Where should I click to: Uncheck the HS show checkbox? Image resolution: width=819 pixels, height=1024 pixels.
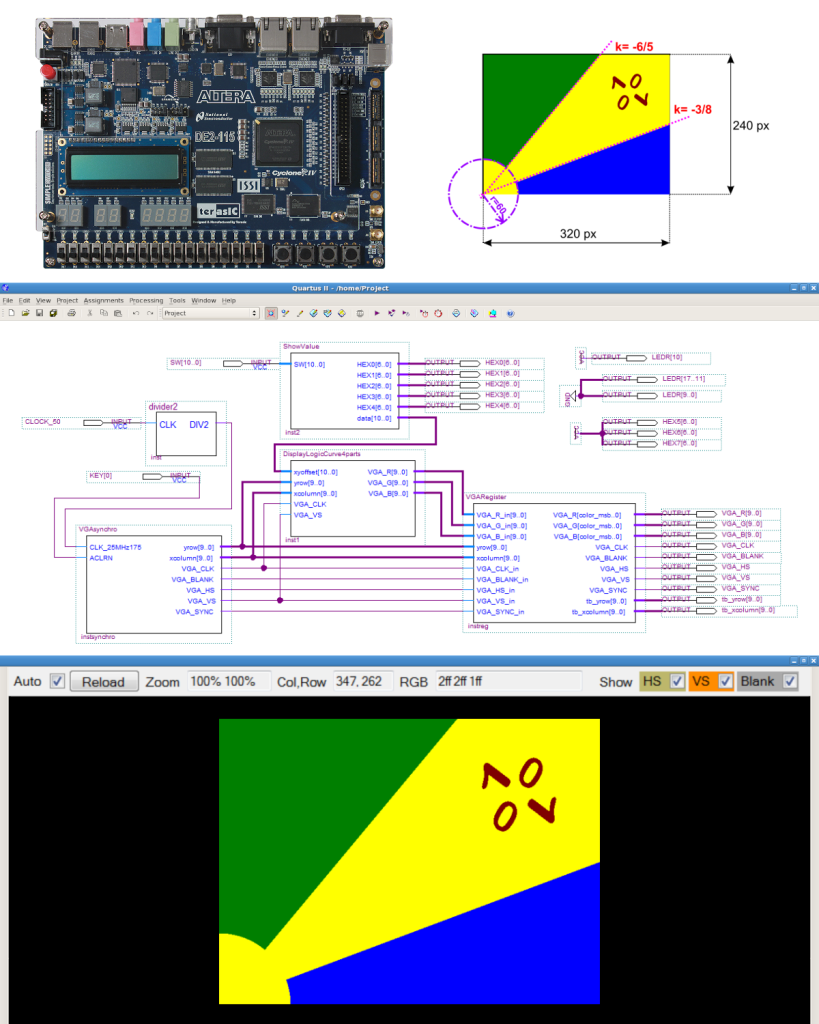(x=677, y=681)
